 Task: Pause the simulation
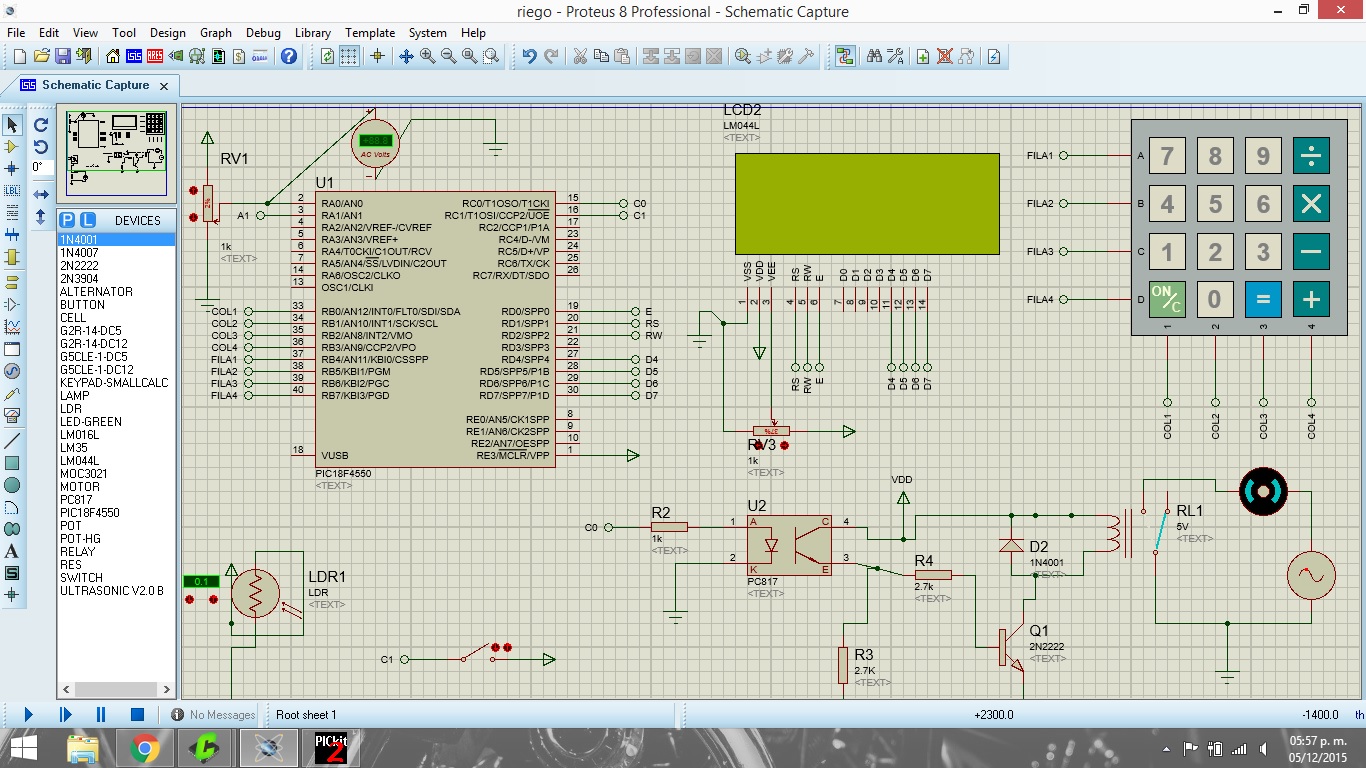pos(101,715)
